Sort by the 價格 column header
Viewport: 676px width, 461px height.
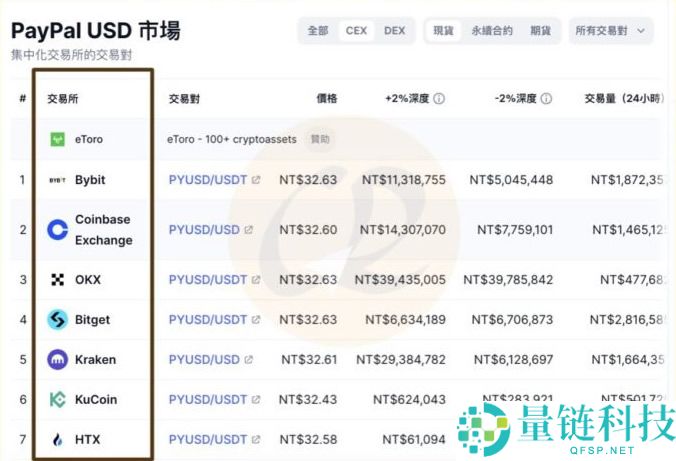click(x=327, y=99)
